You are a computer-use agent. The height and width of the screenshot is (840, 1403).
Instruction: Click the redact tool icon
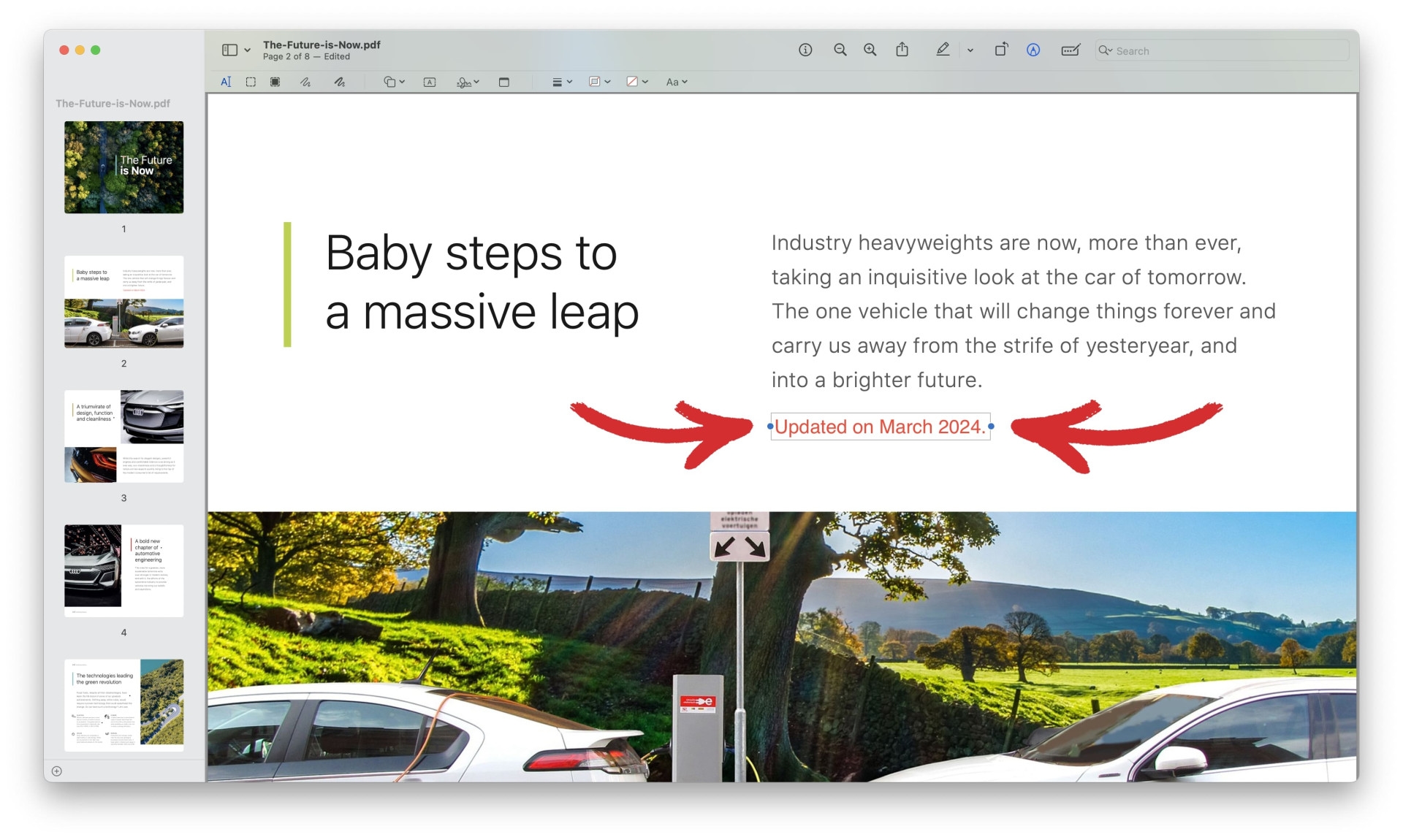277,81
